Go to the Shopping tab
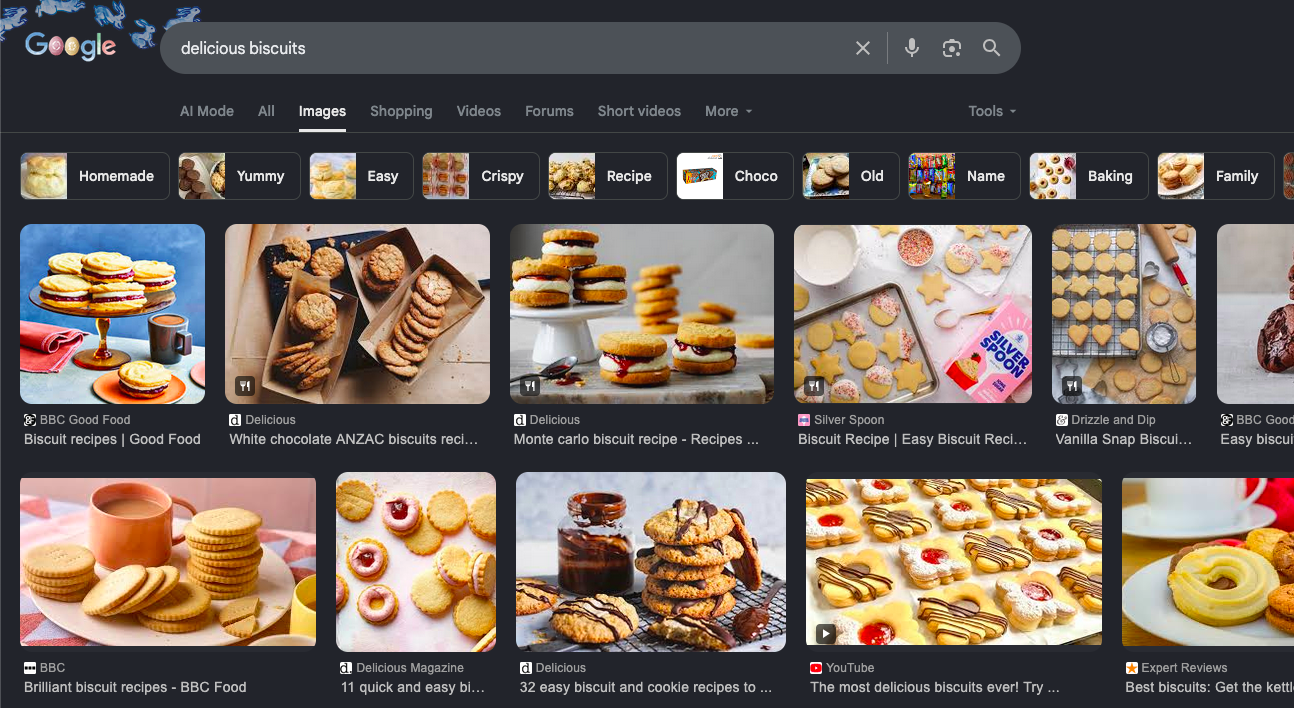 coord(401,111)
